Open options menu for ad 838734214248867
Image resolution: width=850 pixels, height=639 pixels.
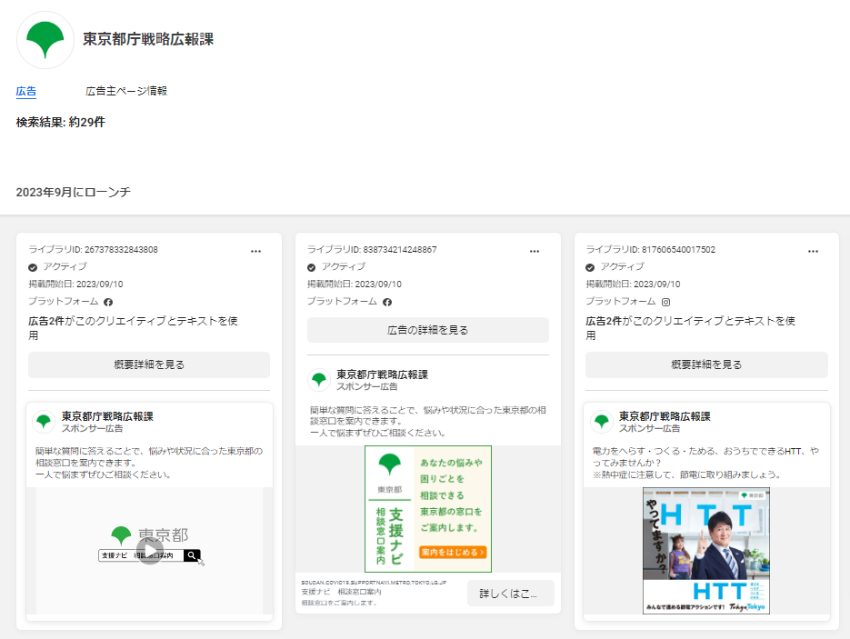[x=535, y=251]
